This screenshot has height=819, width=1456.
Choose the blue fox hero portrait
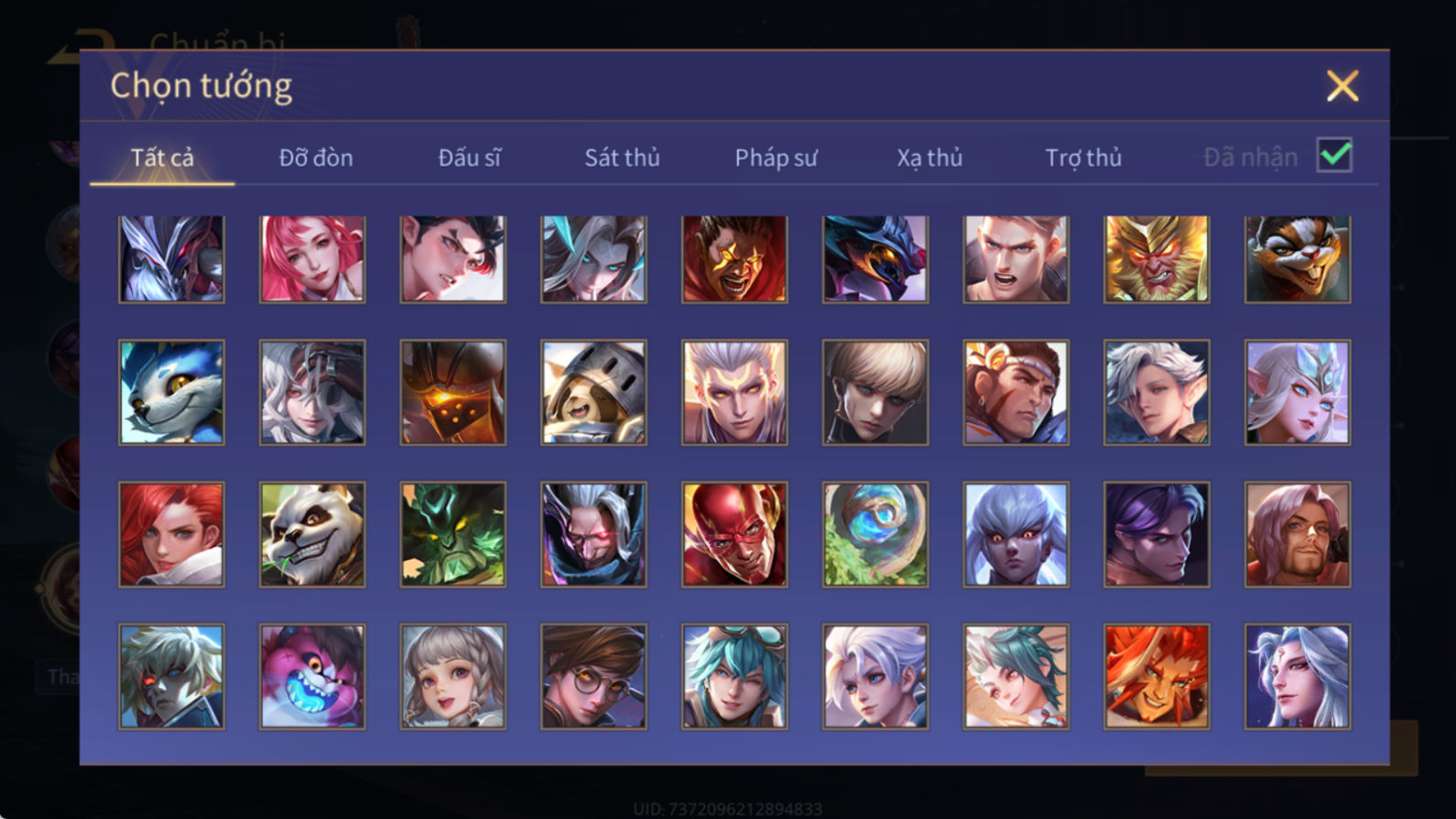click(x=171, y=392)
